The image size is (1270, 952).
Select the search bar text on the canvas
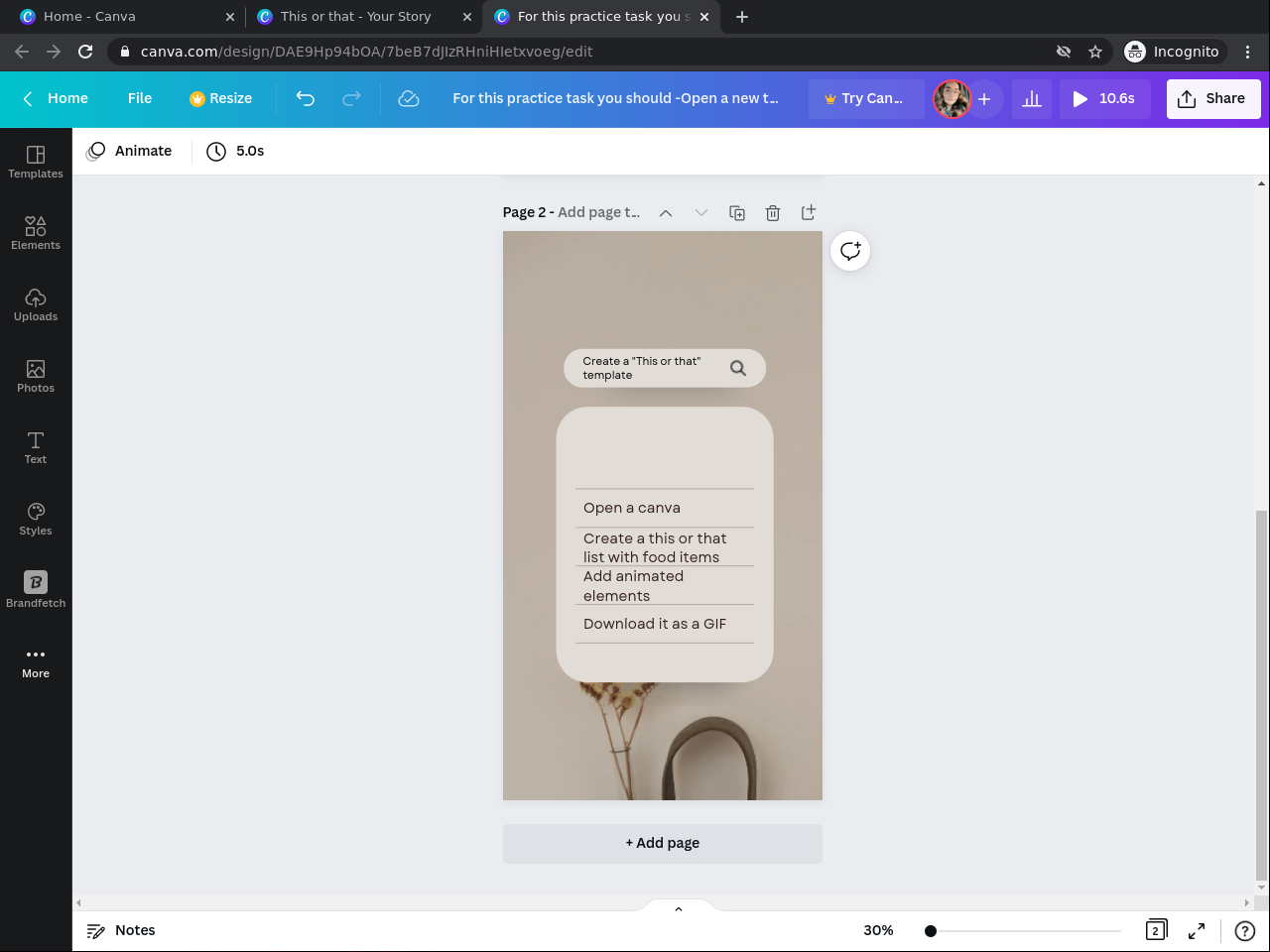(642, 368)
